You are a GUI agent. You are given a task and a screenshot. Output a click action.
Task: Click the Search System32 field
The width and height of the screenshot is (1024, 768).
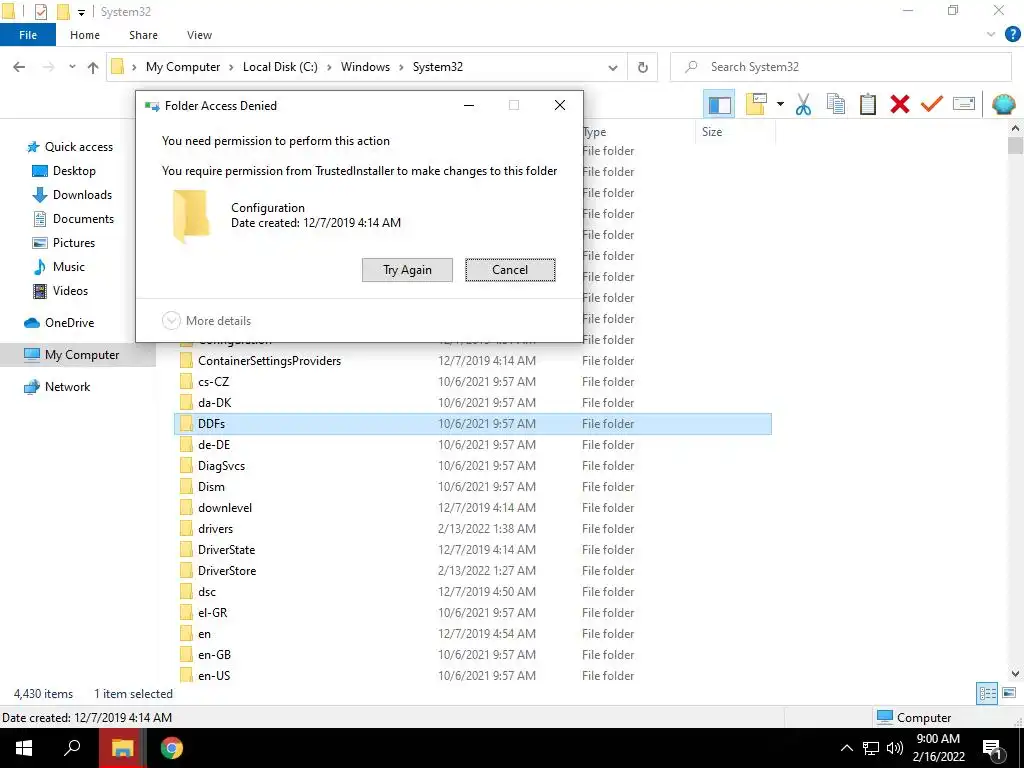[x=841, y=67]
